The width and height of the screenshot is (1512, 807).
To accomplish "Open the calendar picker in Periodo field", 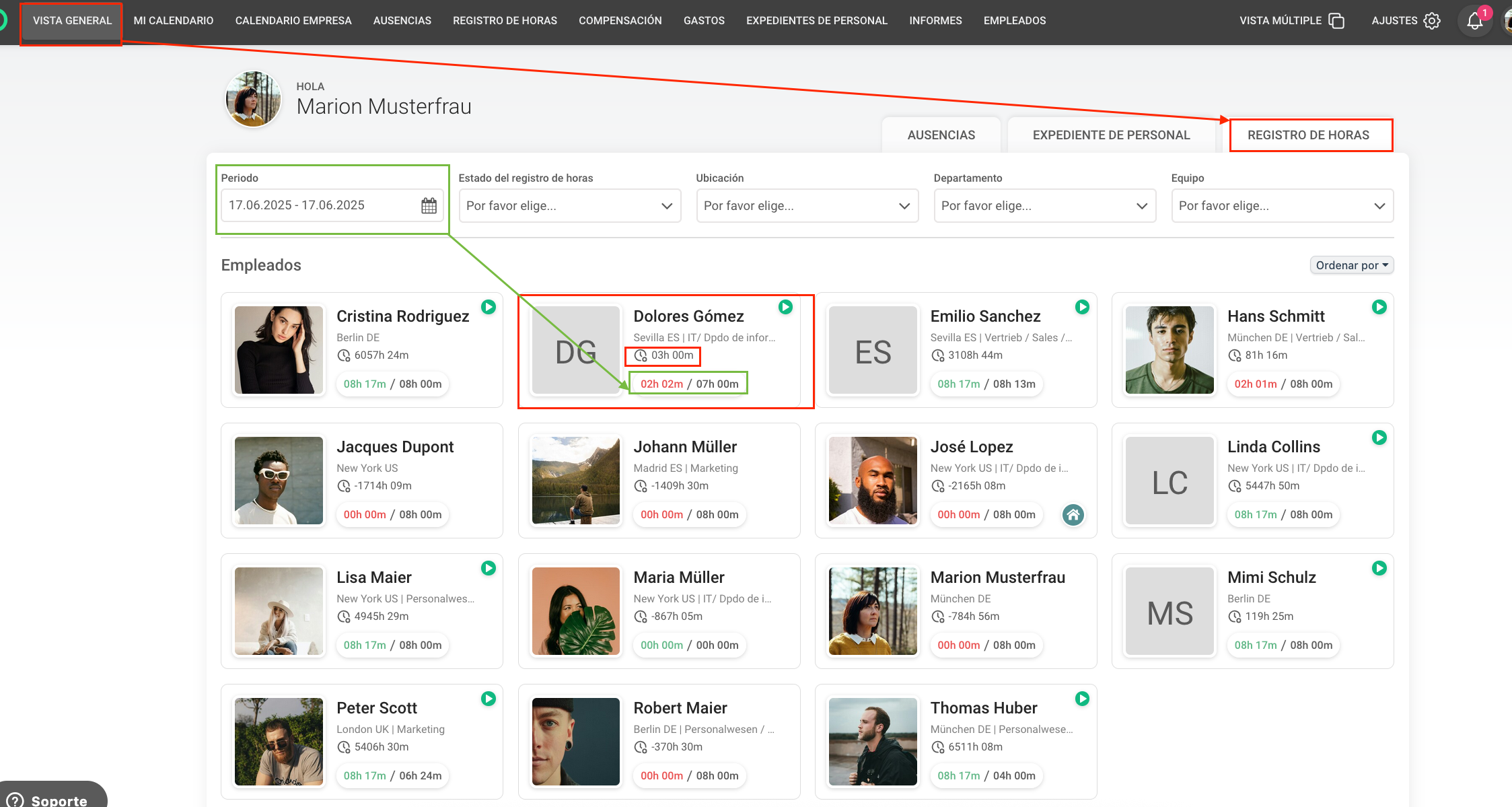I will [x=429, y=205].
